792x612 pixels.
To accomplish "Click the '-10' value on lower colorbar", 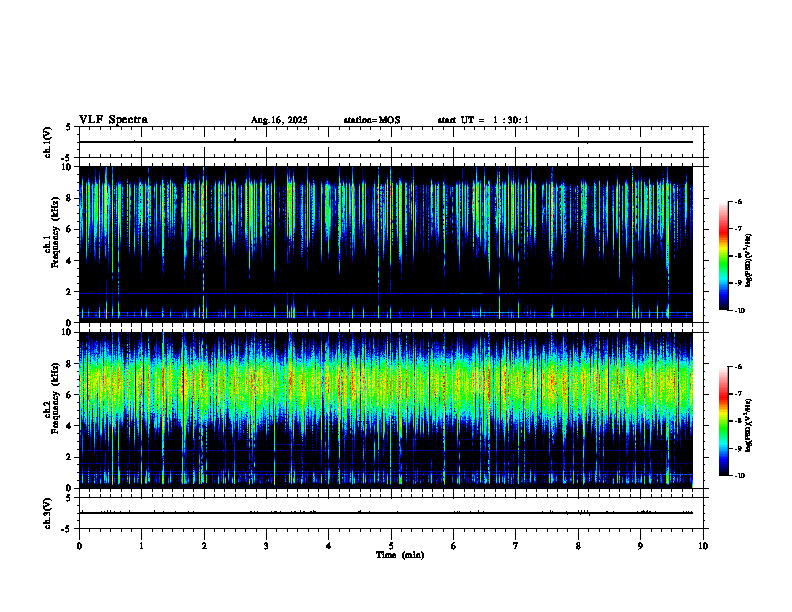I will coord(739,476).
